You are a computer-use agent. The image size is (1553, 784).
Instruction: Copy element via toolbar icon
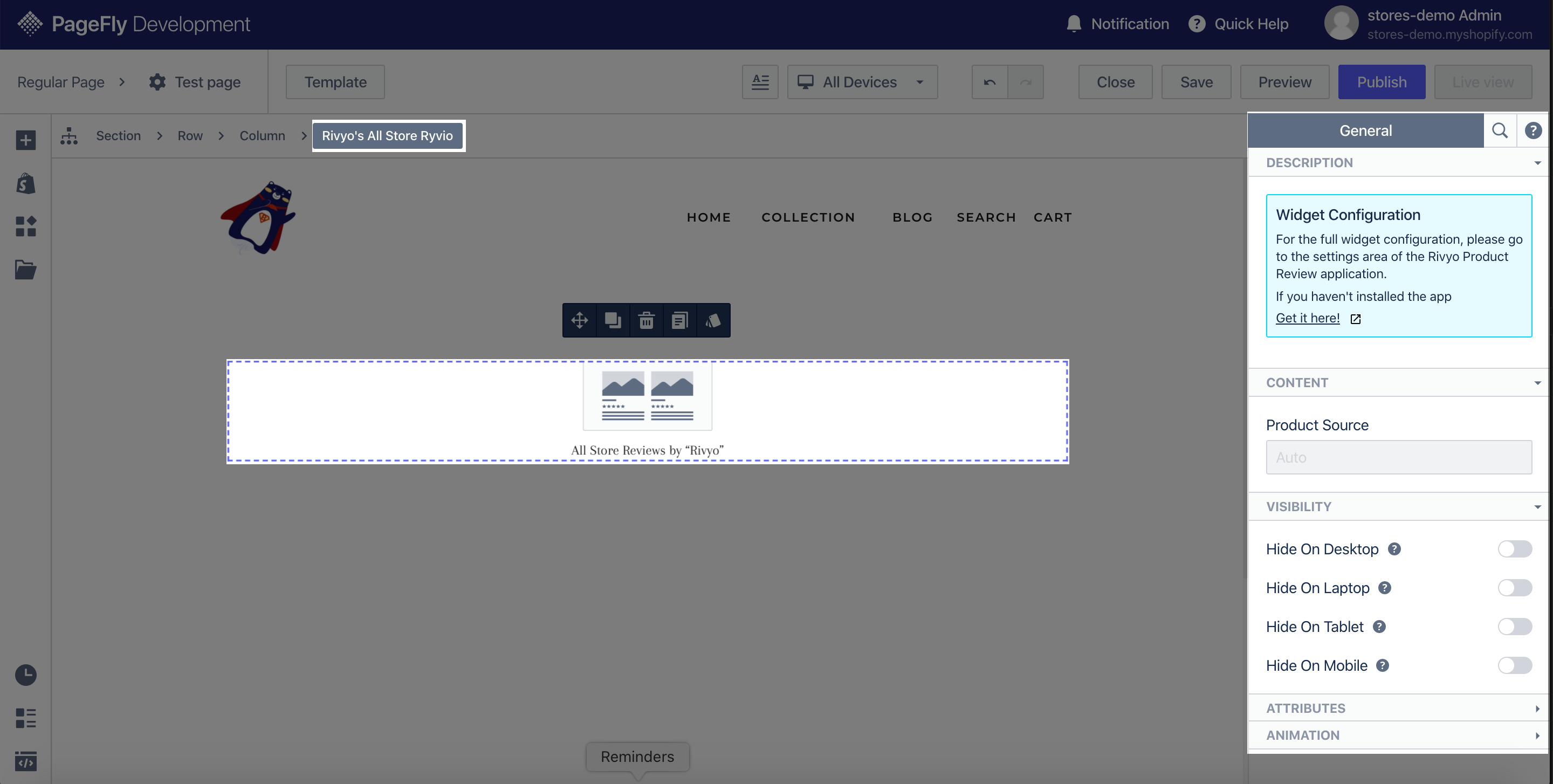pyautogui.click(x=679, y=320)
